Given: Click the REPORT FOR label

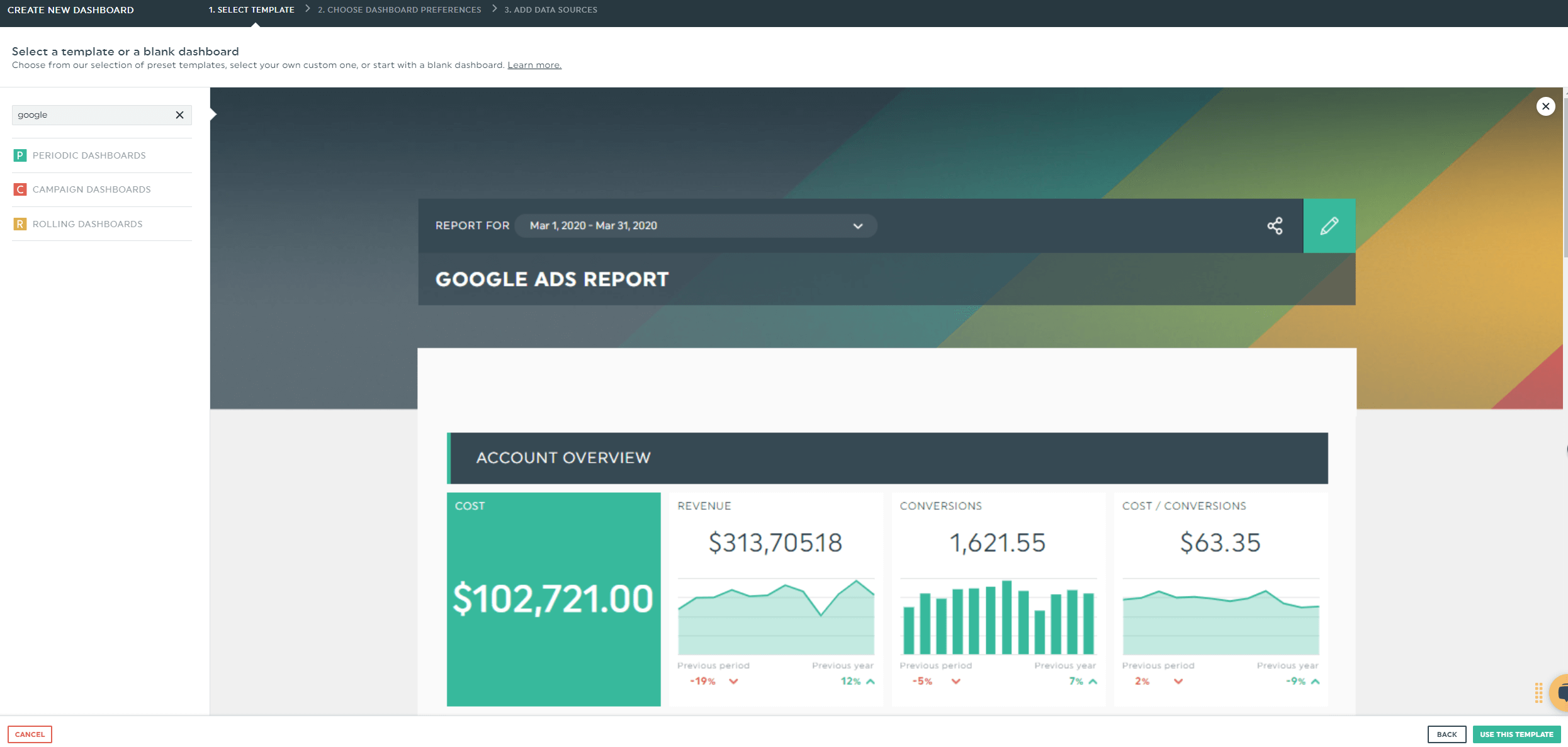Looking at the screenshot, I should 472,226.
